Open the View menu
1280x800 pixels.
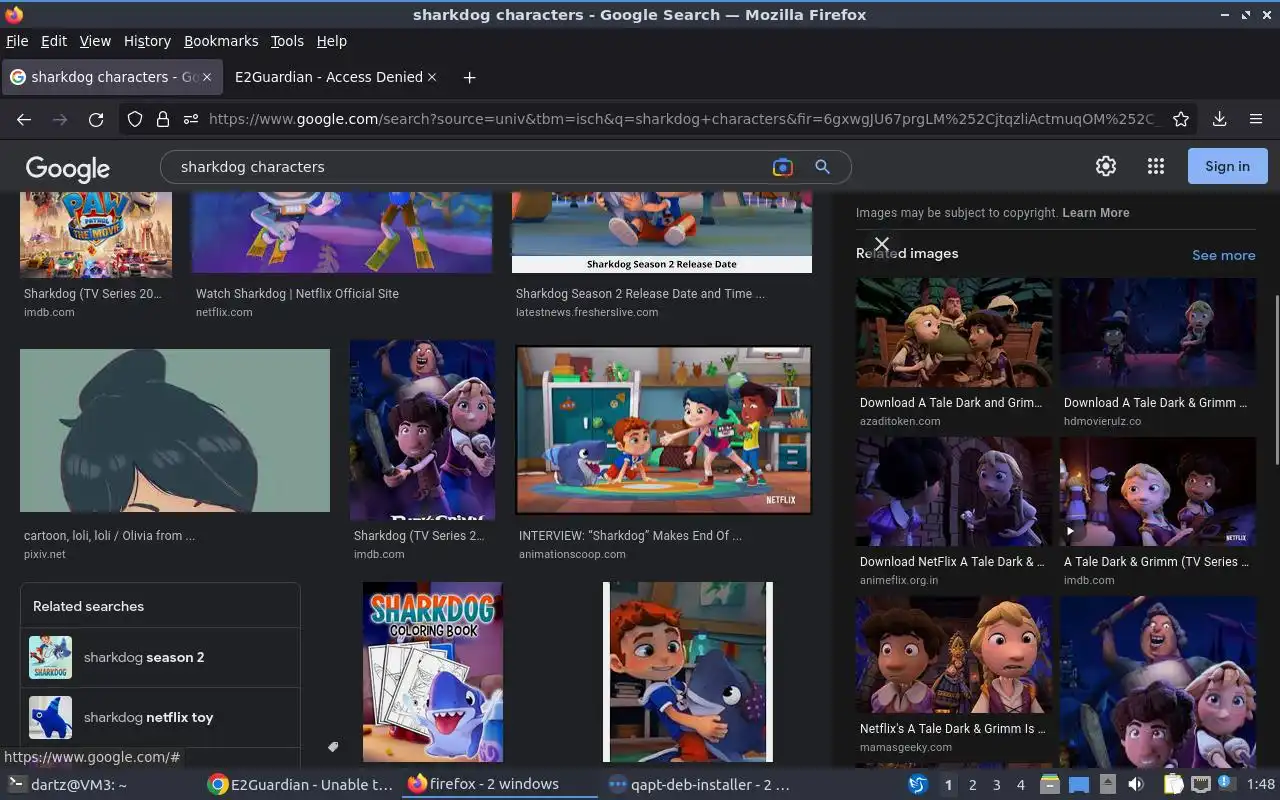click(x=95, y=41)
